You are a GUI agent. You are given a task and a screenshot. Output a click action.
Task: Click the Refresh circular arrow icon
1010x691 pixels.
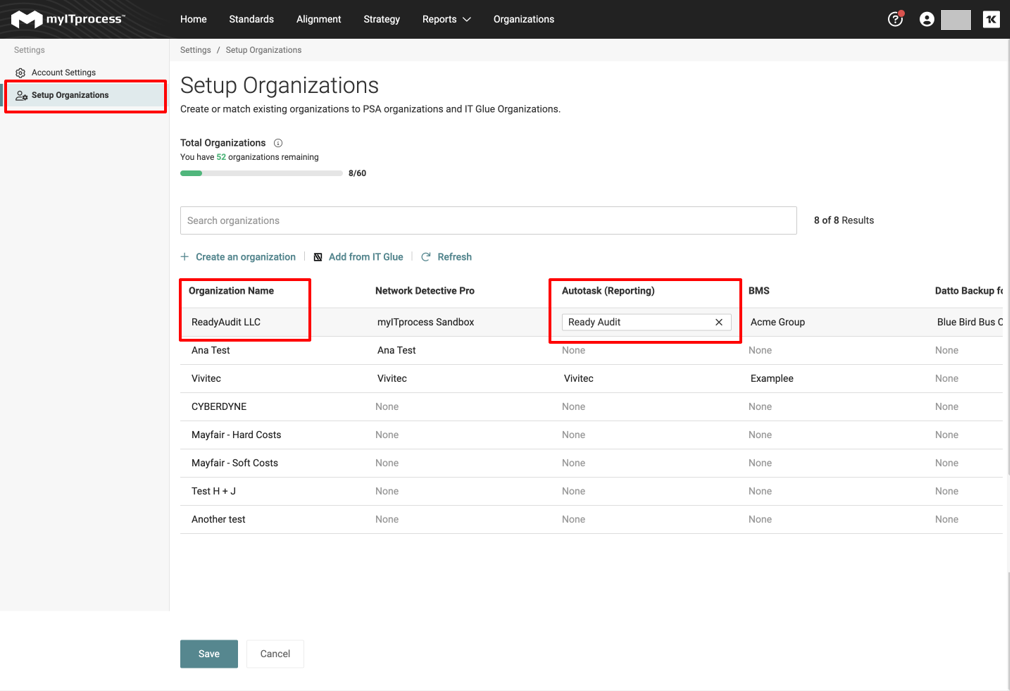[x=426, y=257]
